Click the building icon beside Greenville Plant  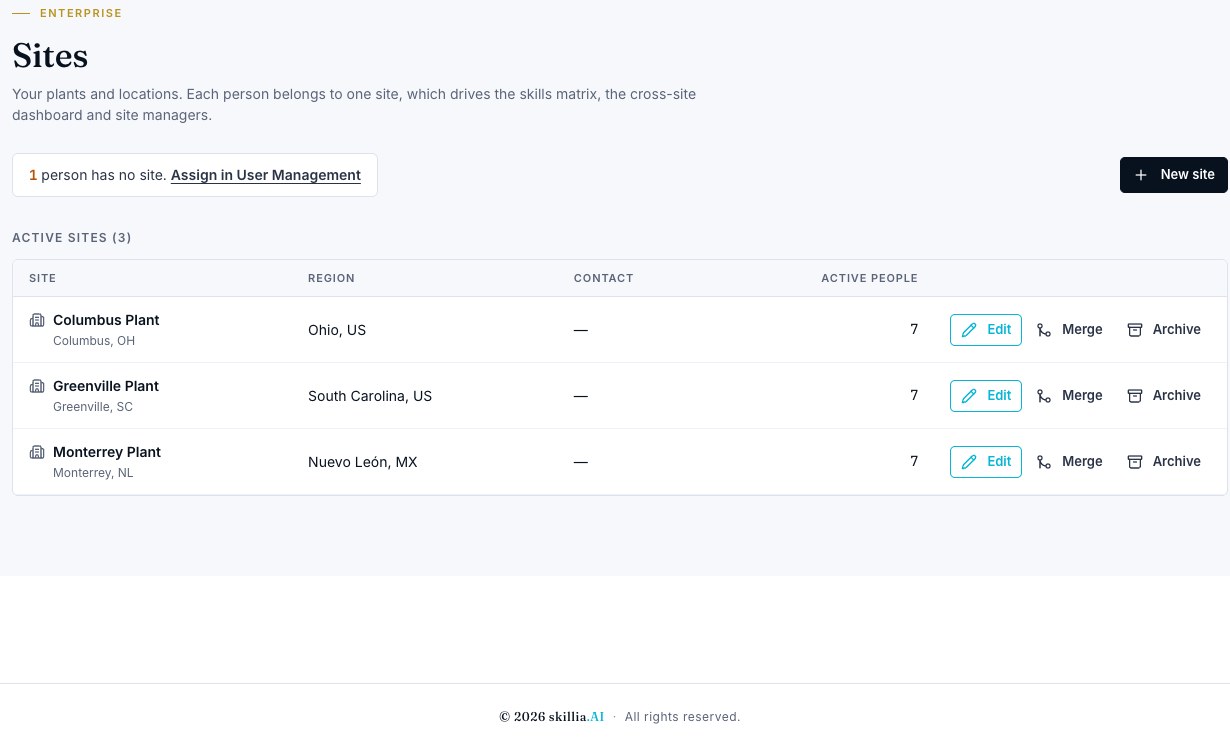[x=37, y=386]
